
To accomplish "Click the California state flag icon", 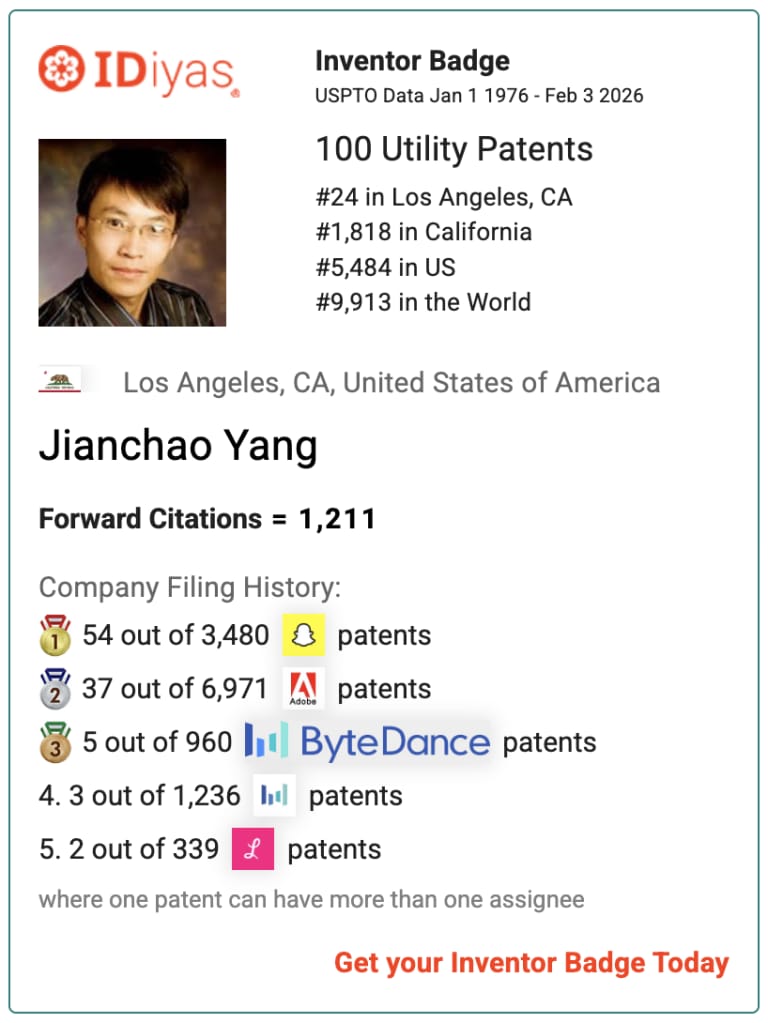I will coord(59,380).
